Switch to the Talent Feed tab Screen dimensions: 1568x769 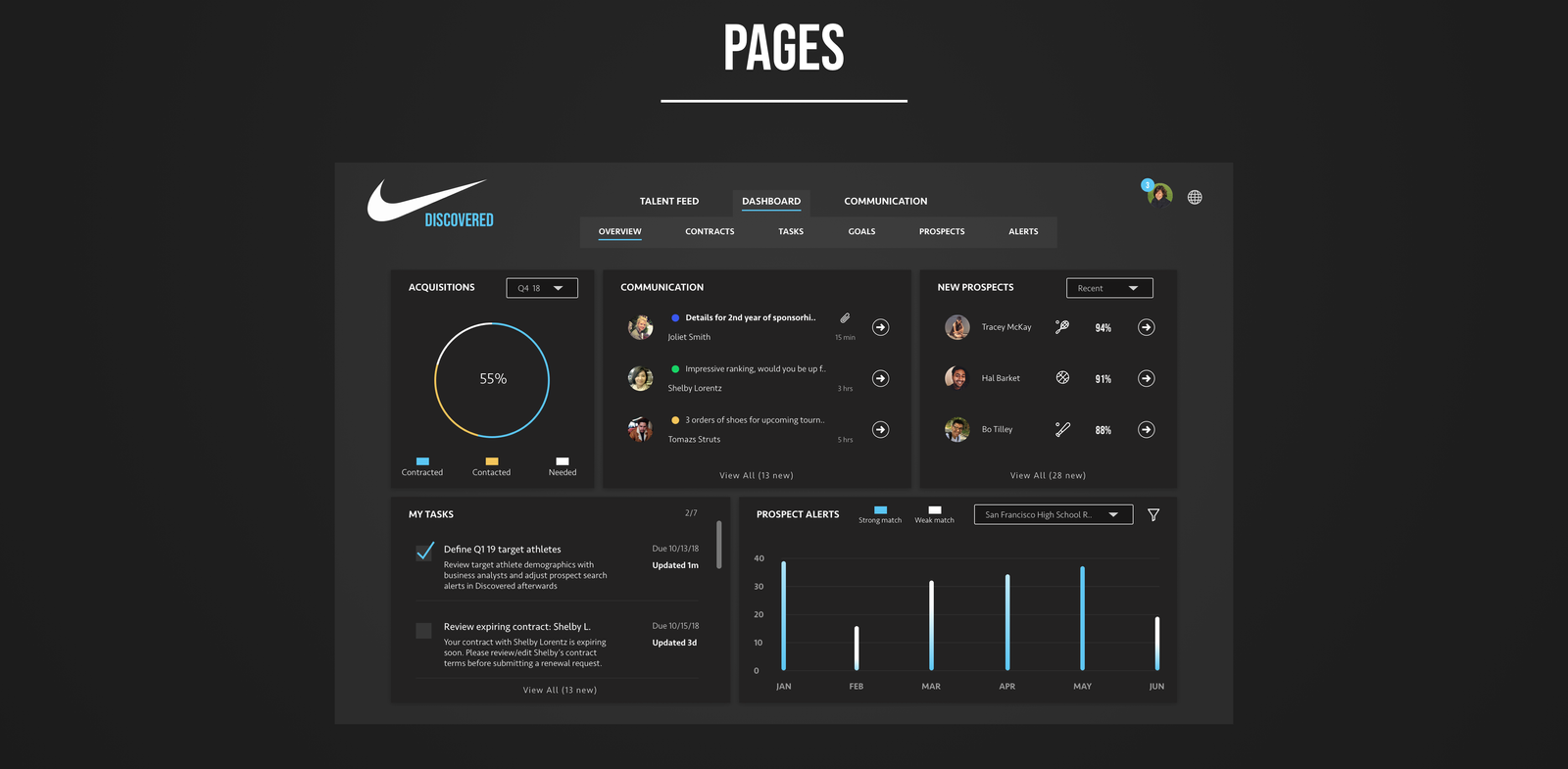[669, 202]
